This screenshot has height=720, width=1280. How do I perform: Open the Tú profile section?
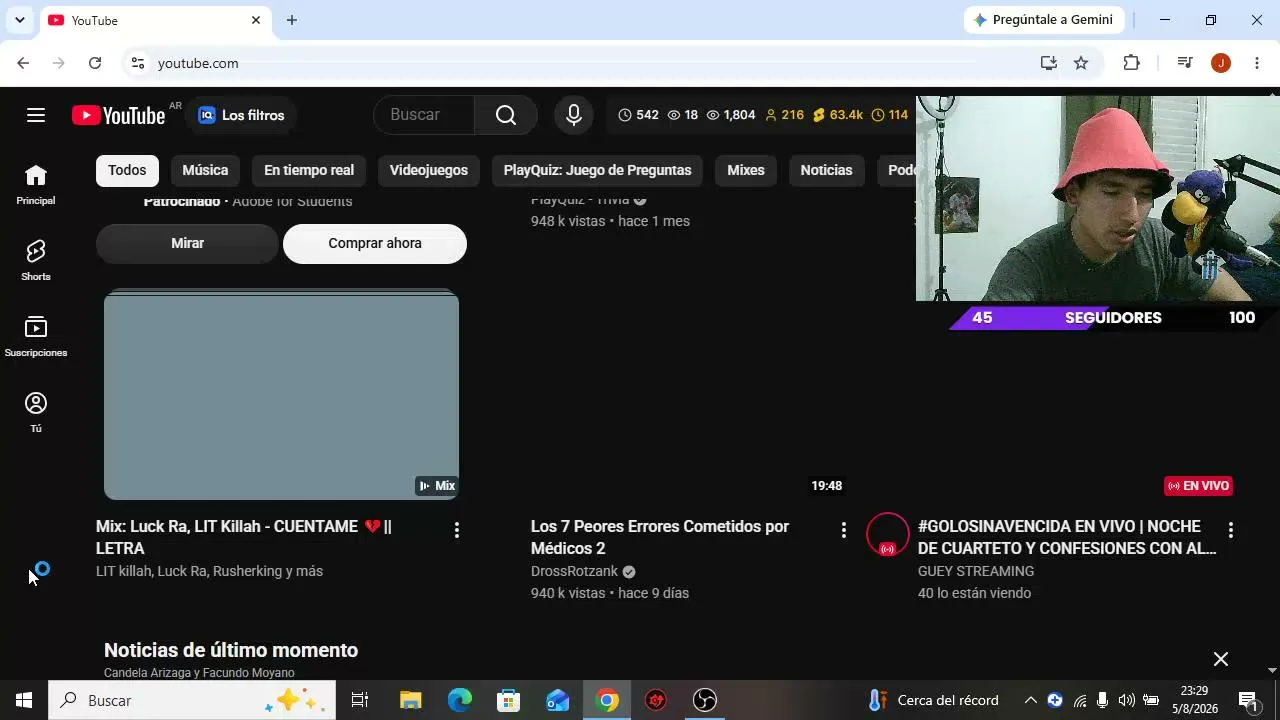pyautogui.click(x=36, y=413)
